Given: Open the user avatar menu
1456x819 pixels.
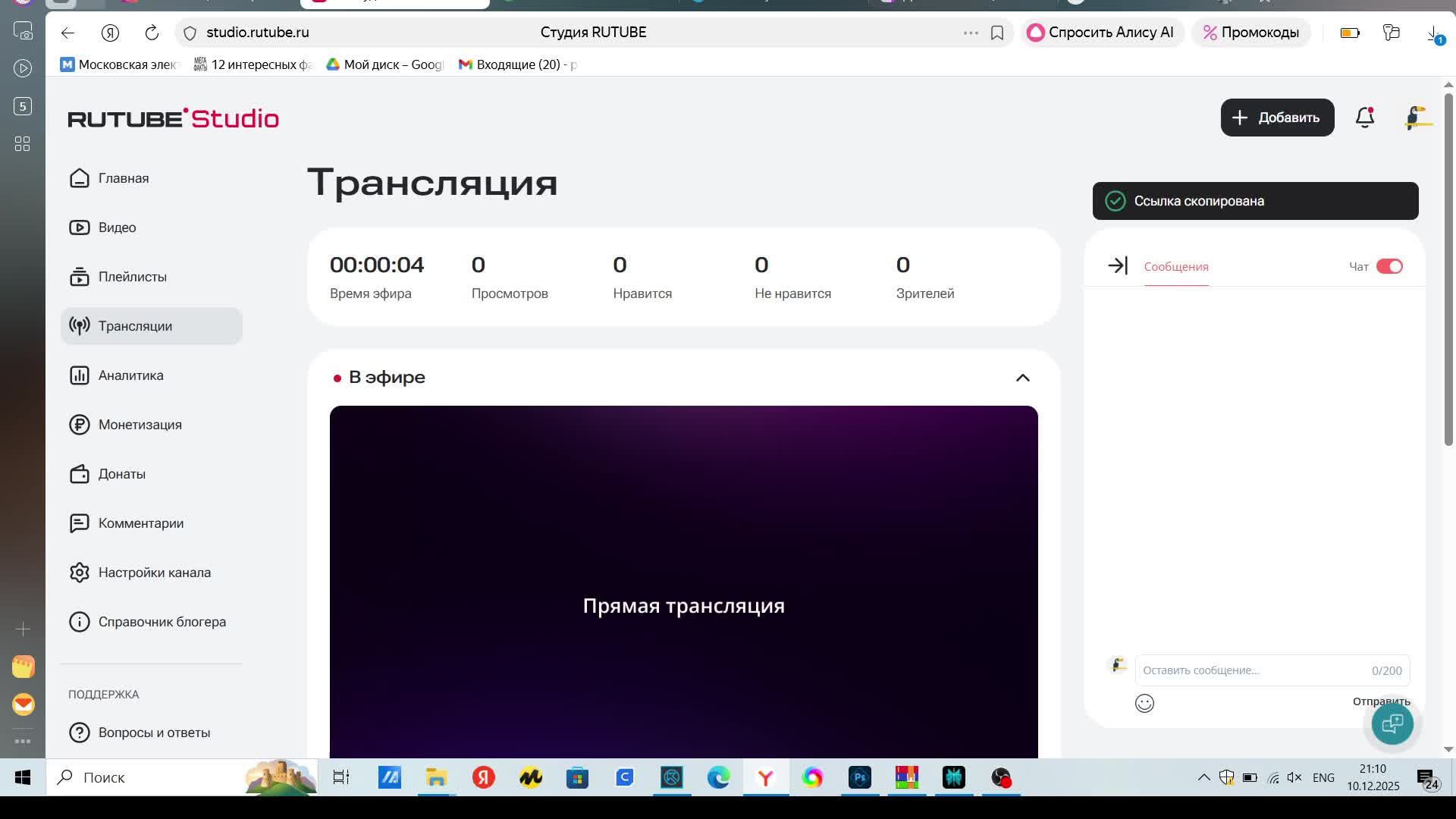Looking at the screenshot, I should (x=1417, y=118).
